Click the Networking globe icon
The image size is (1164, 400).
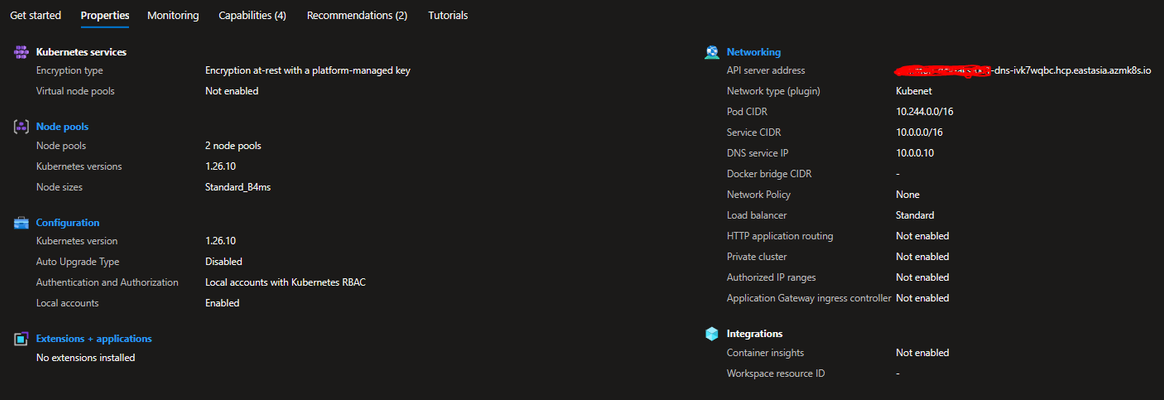tap(712, 52)
